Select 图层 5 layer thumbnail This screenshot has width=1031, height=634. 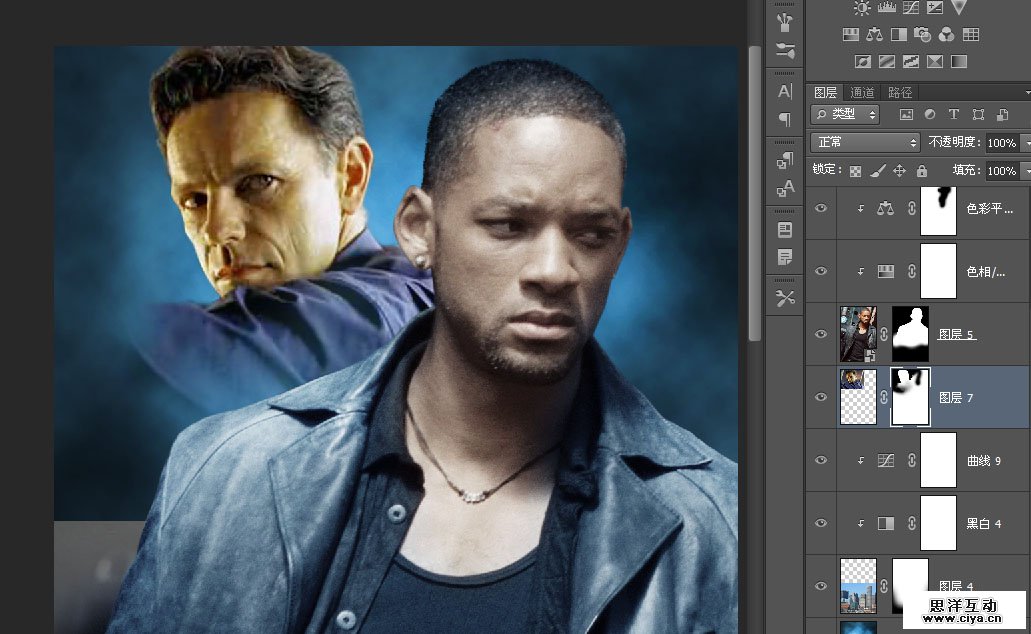(x=859, y=334)
